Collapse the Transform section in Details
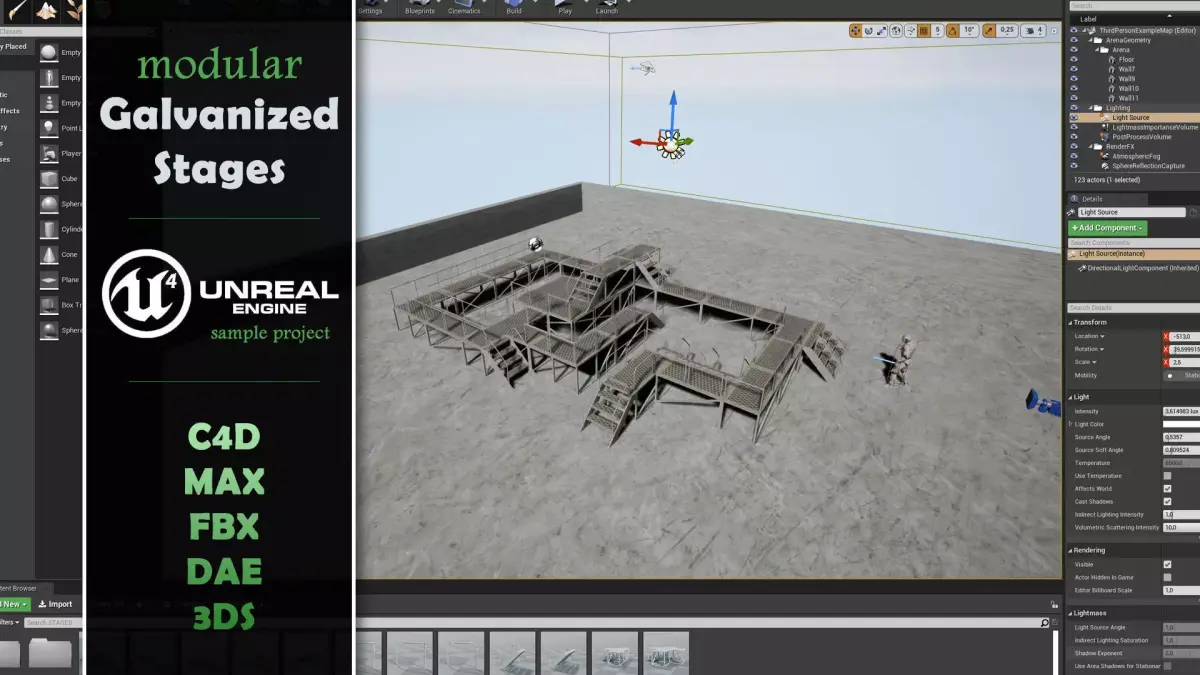This screenshot has width=1200, height=675. coord(1071,322)
